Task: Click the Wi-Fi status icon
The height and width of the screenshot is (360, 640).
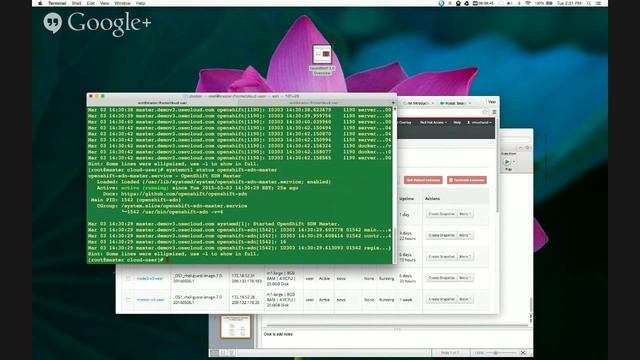Action: [528, 3]
